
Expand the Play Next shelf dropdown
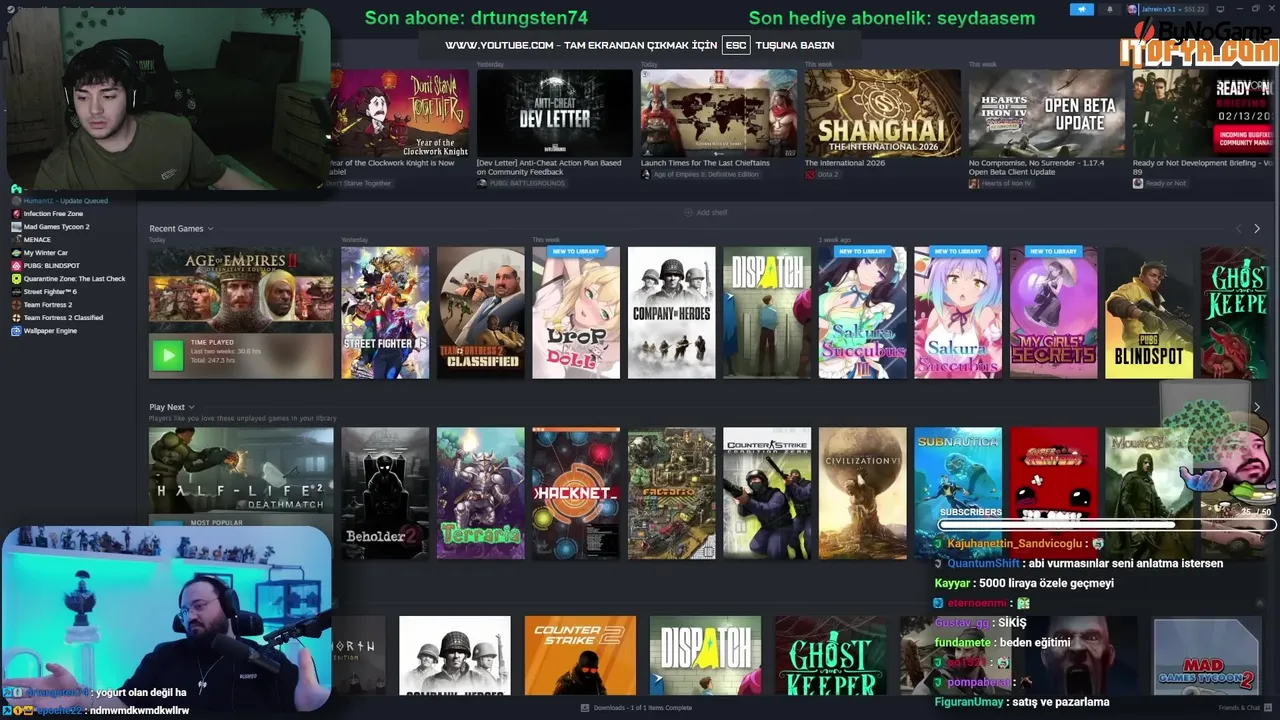coord(191,407)
